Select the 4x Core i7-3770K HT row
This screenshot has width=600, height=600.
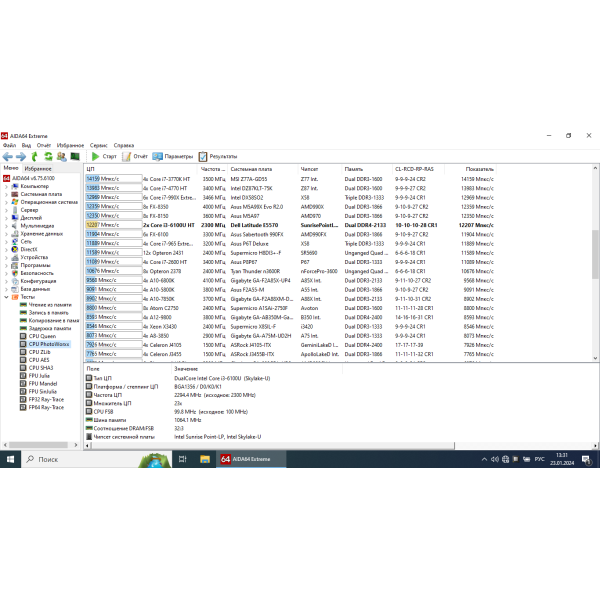[290, 179]
